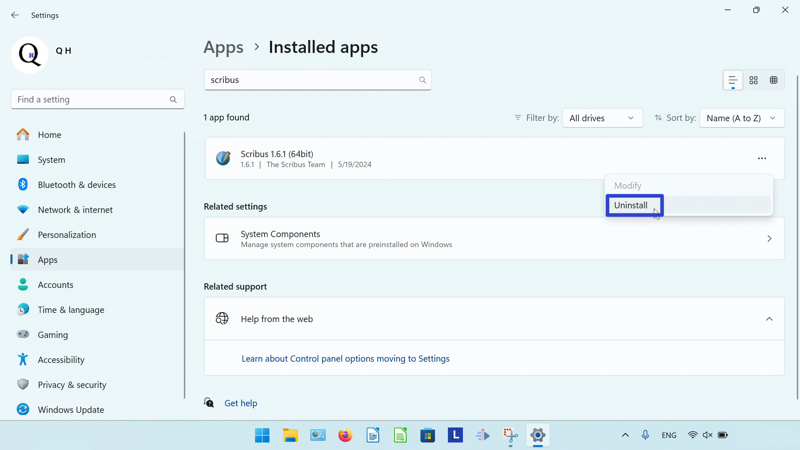The image size is (800, 450).
Task: Open the photo viewer app on taskbar
Action: point(318,435)
